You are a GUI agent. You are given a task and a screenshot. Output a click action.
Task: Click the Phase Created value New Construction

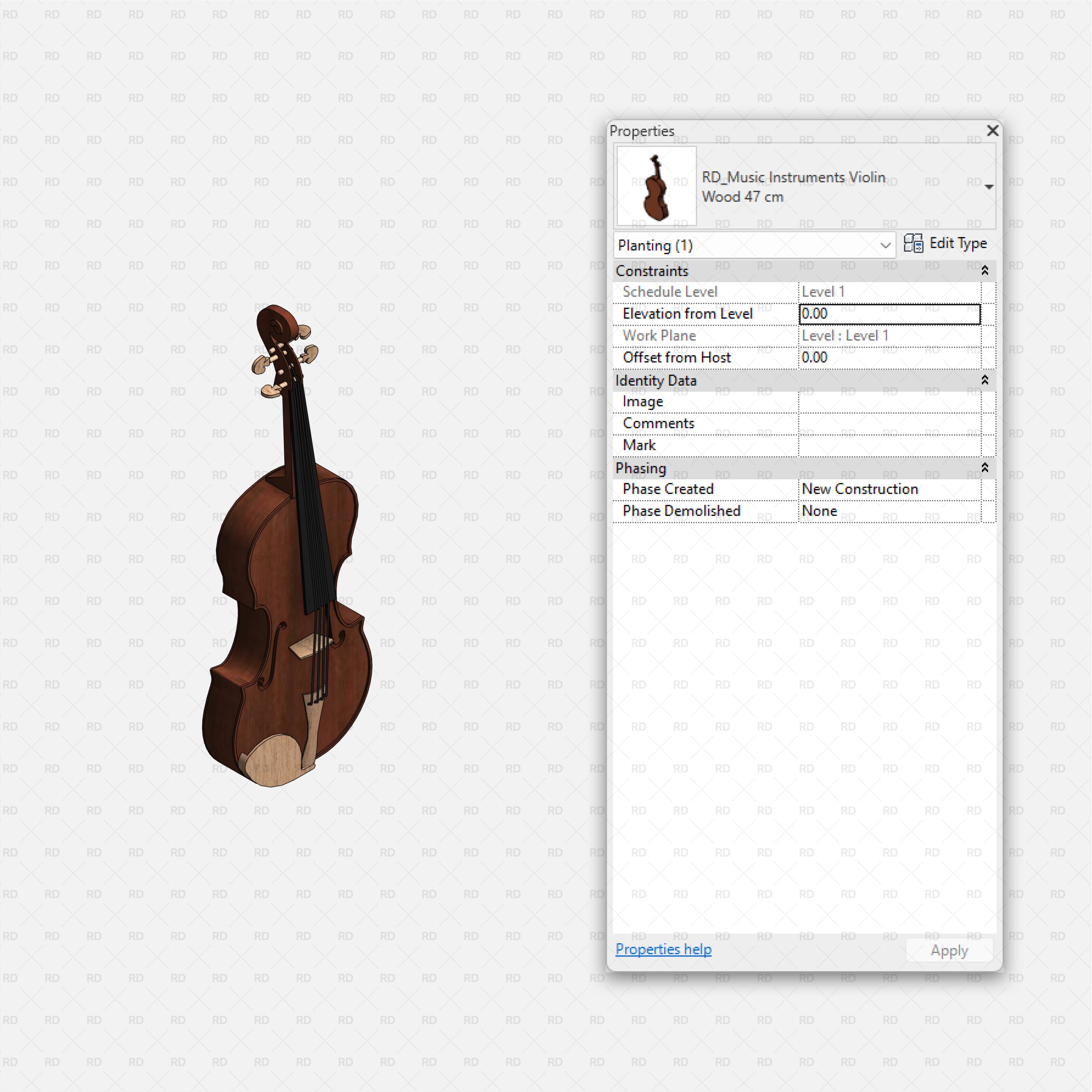(x=860, y=489)
